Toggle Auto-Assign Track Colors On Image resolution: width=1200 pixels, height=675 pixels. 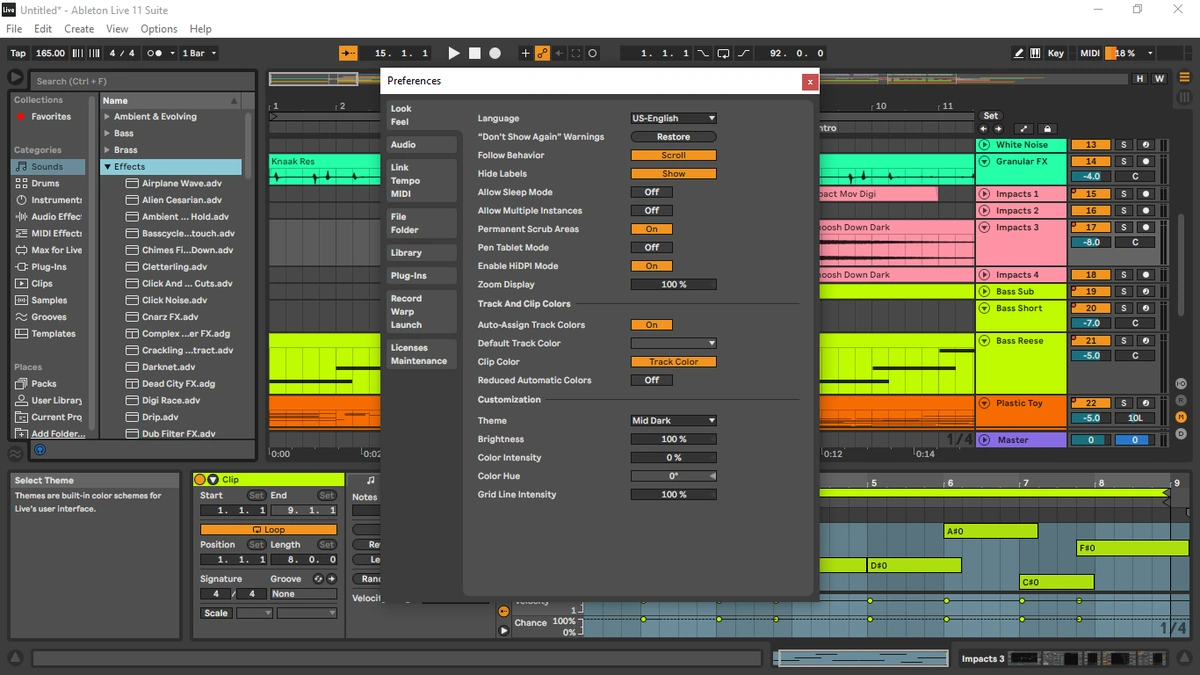(652, 325)
